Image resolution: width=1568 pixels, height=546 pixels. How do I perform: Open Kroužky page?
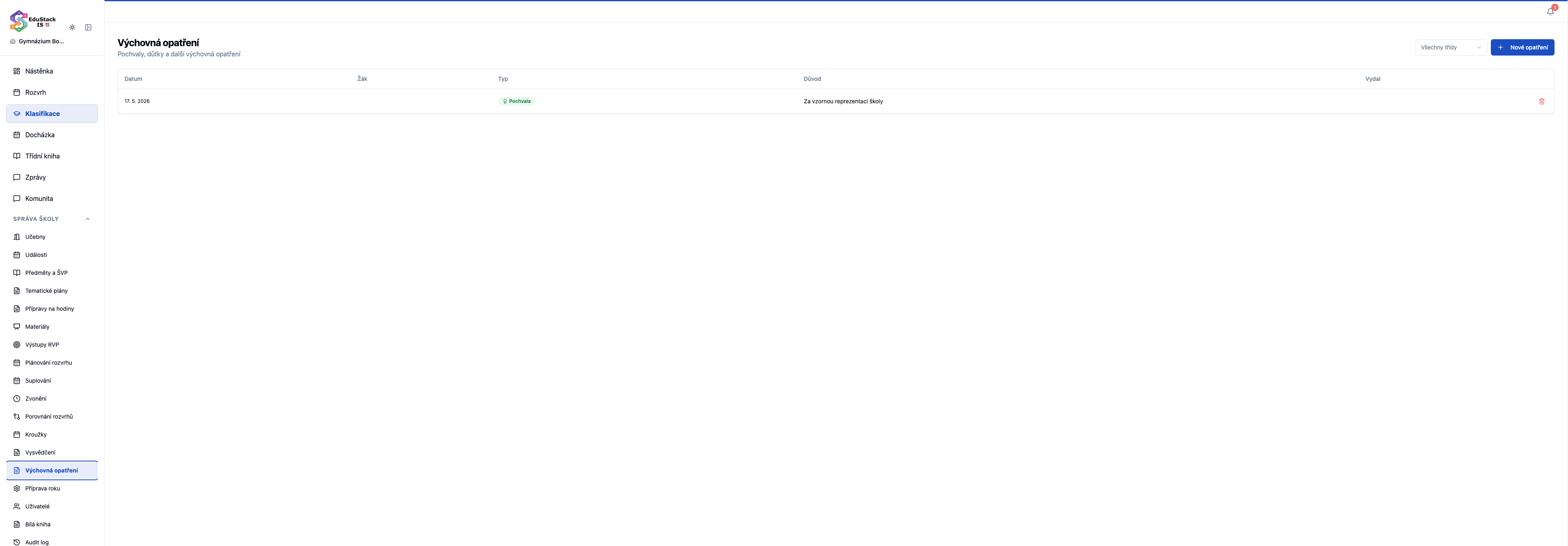coord(52,435)
